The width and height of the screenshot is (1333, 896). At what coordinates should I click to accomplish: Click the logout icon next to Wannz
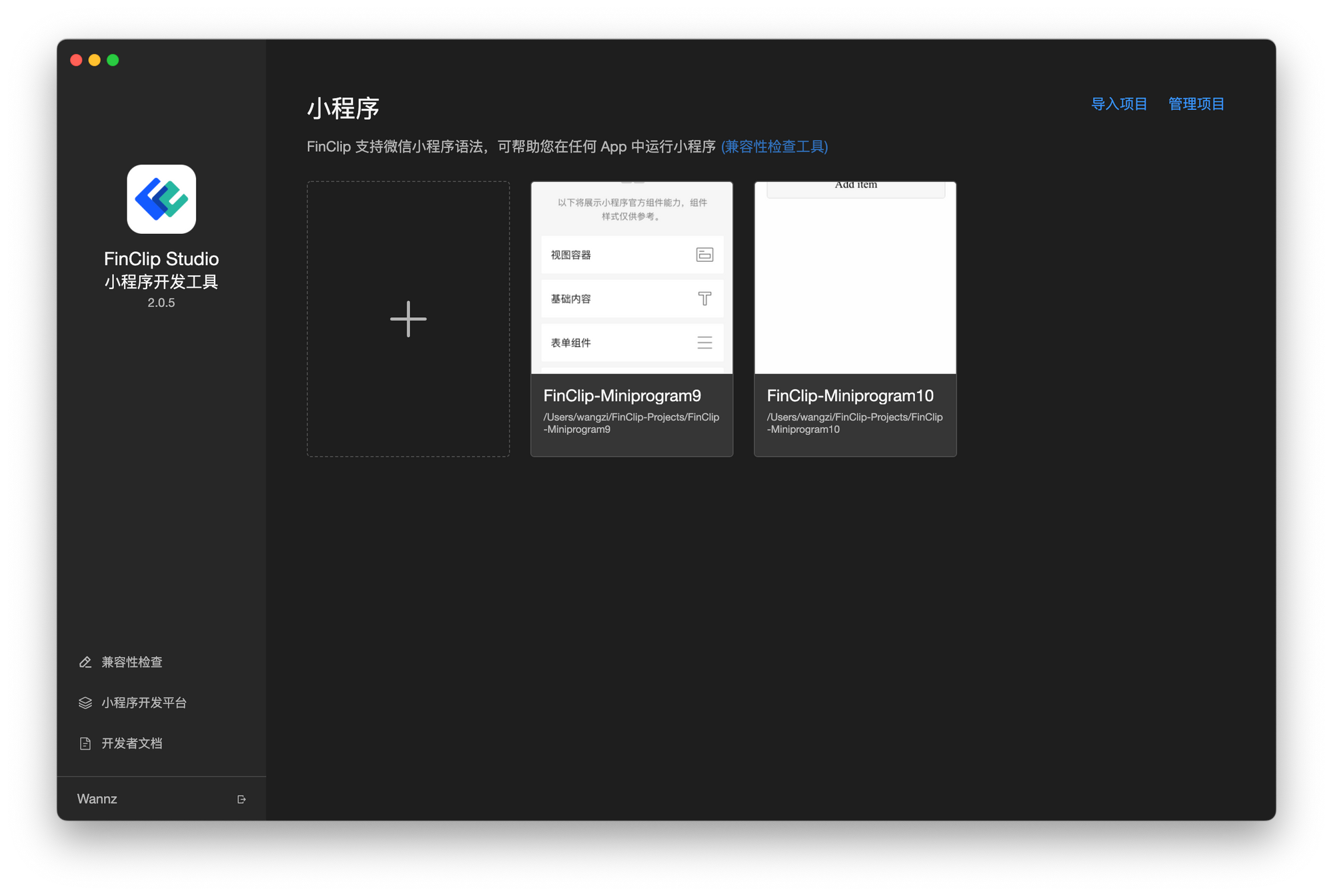pyautogui.click(x=241, y=799)
